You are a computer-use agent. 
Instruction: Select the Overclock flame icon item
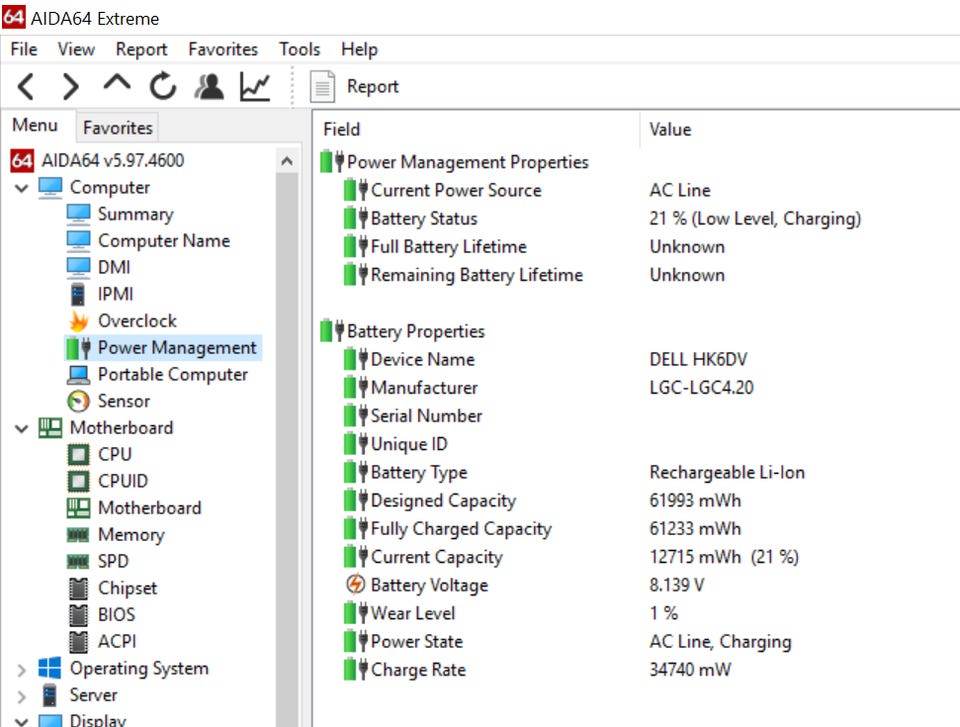(x=136, y=321)
